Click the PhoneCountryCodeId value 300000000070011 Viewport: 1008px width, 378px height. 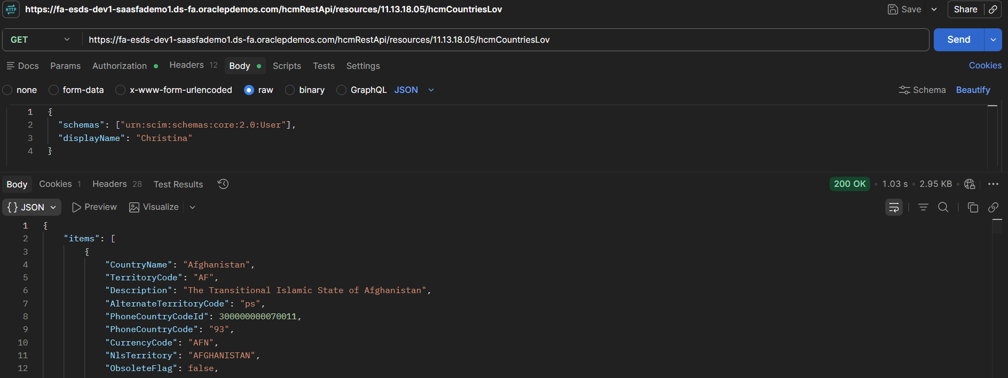click(x=258, y=316)
